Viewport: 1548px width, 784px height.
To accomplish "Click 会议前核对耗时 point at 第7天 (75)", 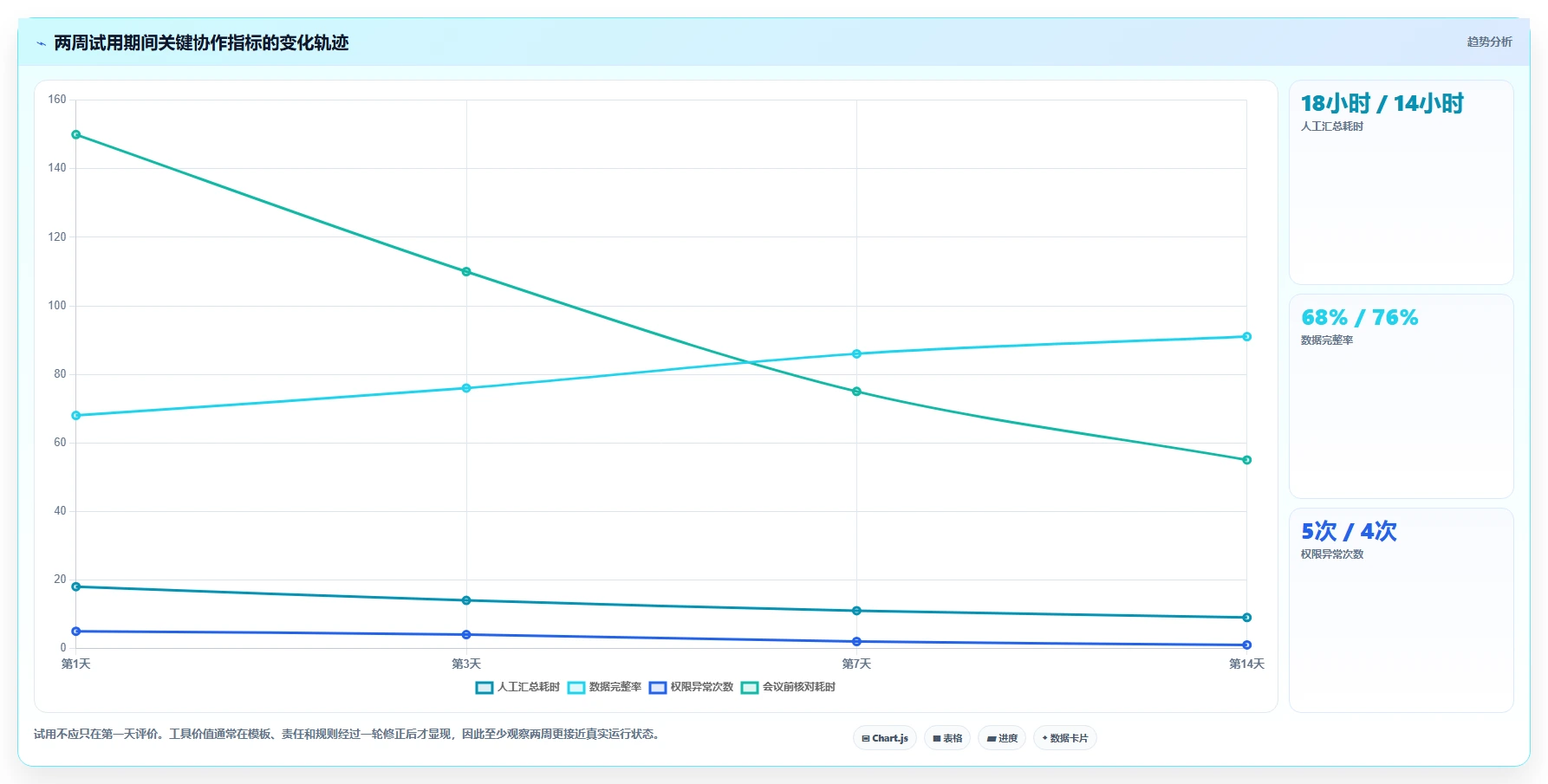I will (856, 392).
